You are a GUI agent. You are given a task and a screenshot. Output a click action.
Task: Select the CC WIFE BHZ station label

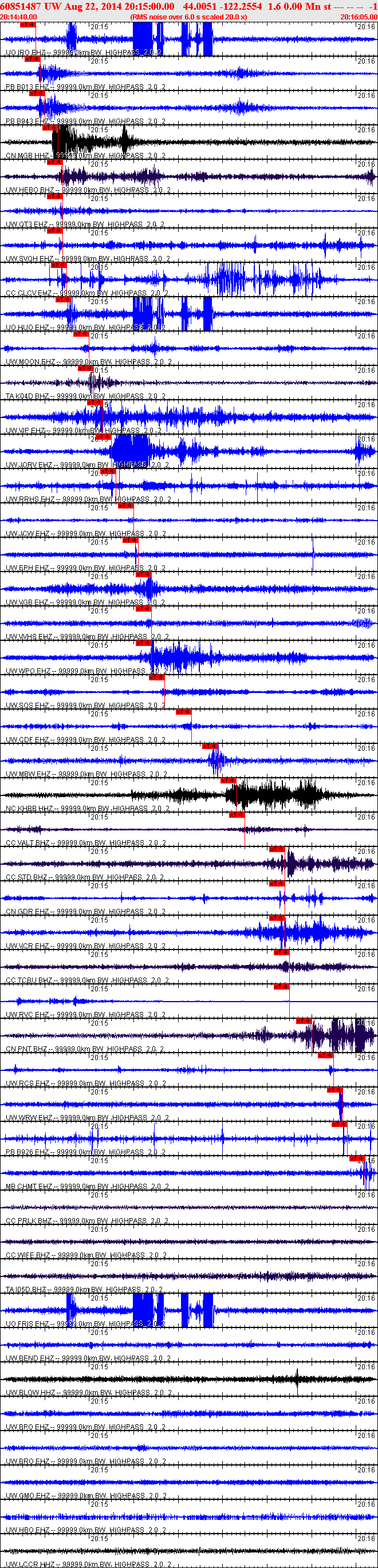(87, 1256)
